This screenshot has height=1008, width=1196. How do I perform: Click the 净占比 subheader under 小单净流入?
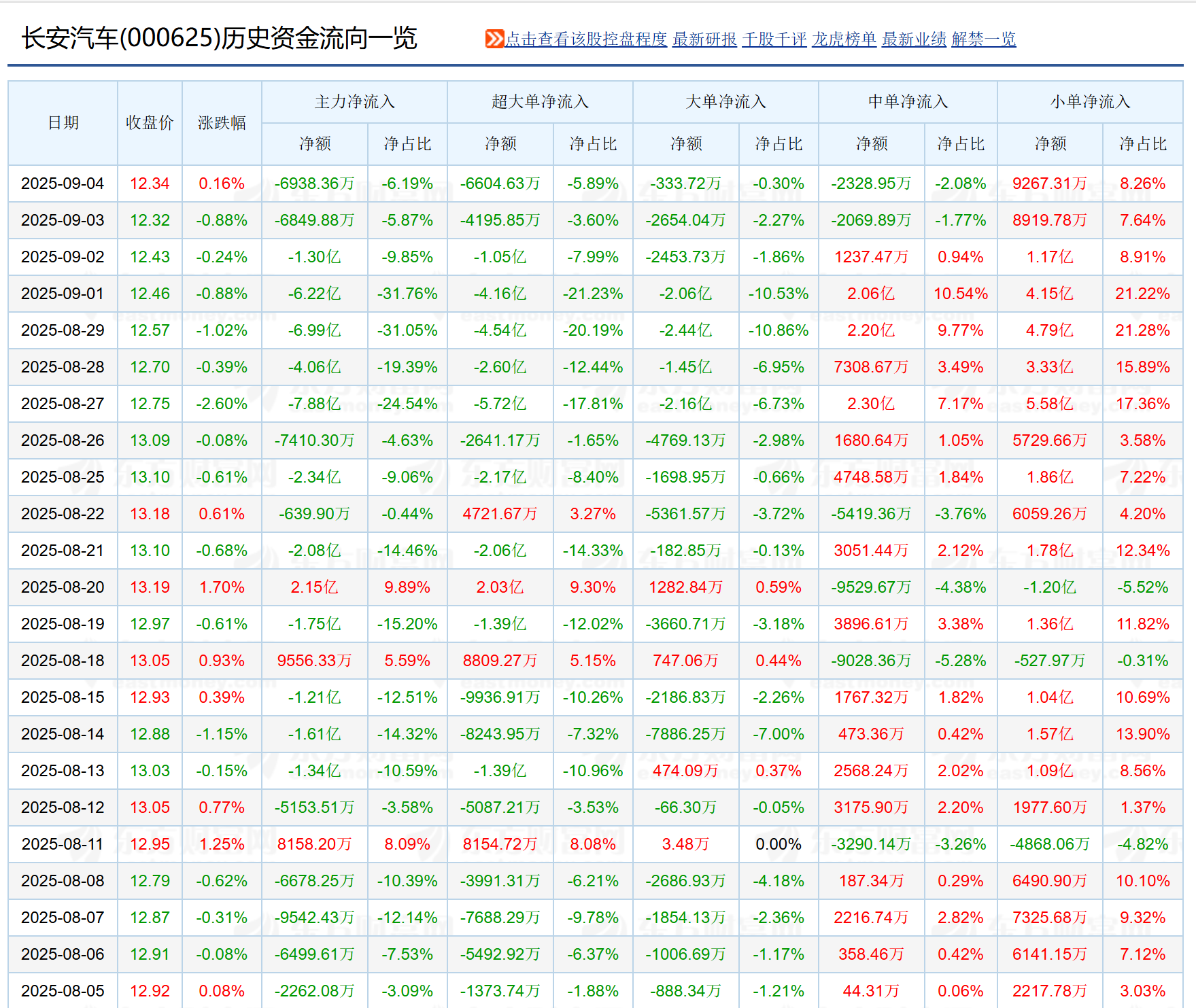point(1143,144)
